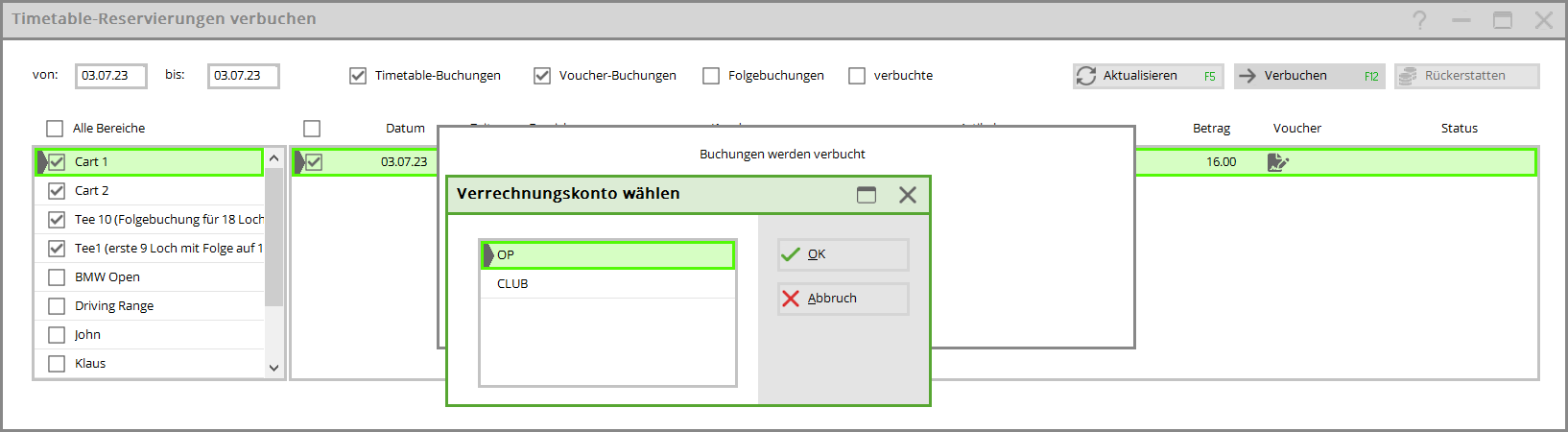Enable the verbuchte checkbox
The height and width of the screenshot is (432, 1568).
[x=857, y=76]
